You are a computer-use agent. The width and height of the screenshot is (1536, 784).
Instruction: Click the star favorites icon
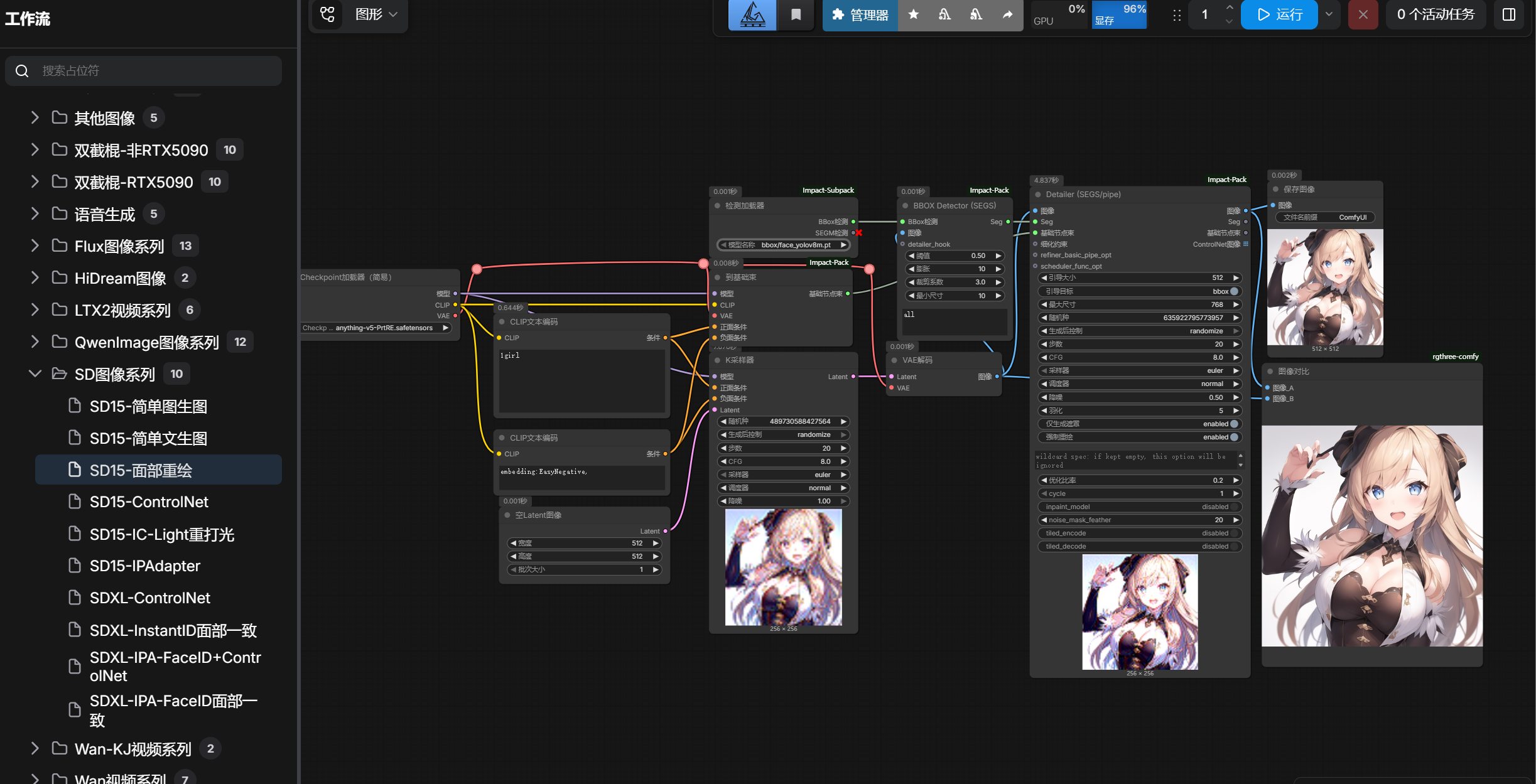[x=914, y=14]
